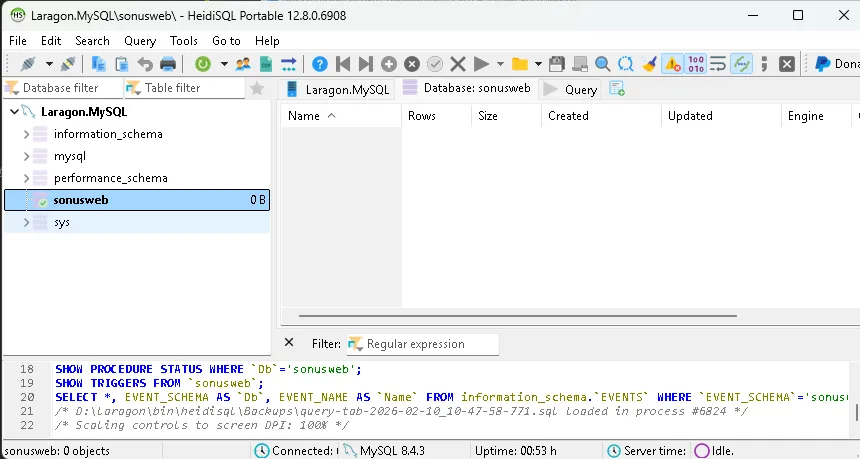The image size is (860, 459).
Task: Click the Refresh green circular icon
Action: tap(203, 64)
